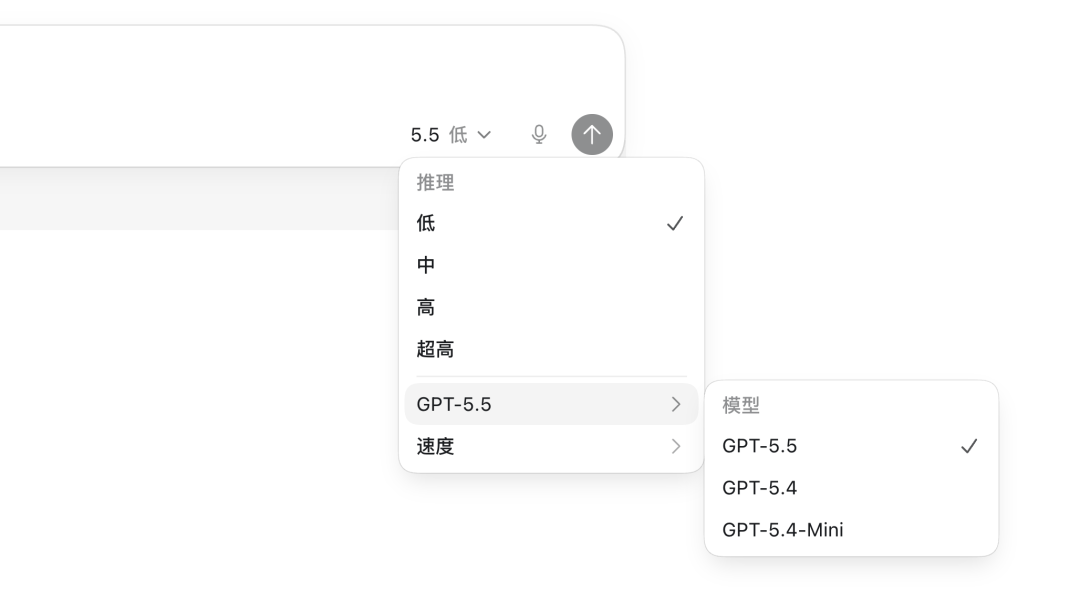Choose GPT-5.4 model
The height and width of the screenshot is (601, 1080).
[851, 487]
